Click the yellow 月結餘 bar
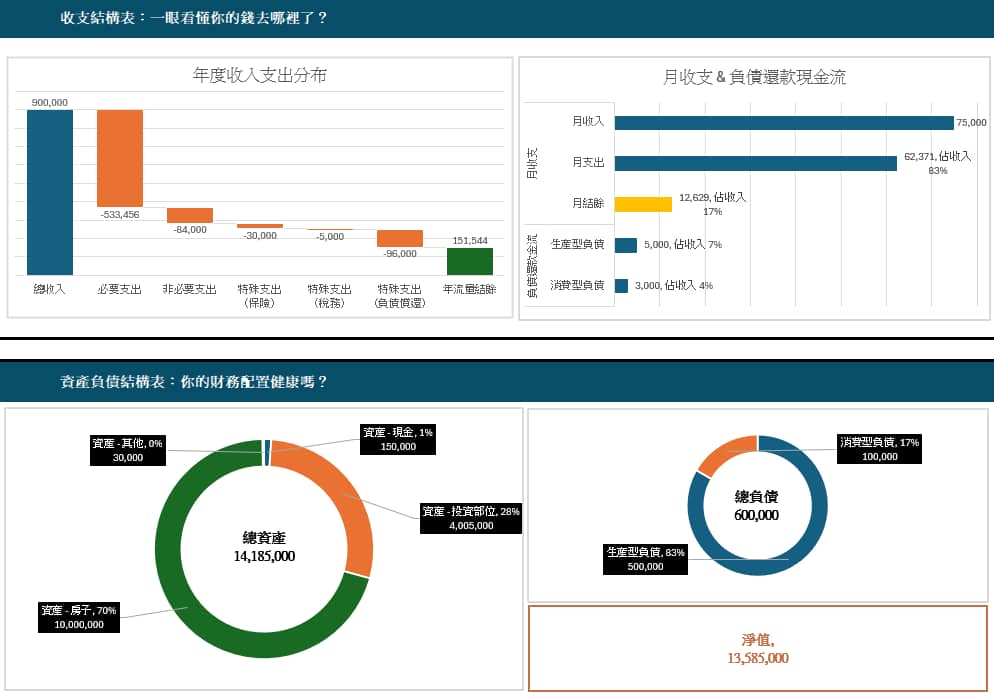Image resolution: width=994 pixels, height=698 pixels. coord(642,204)
